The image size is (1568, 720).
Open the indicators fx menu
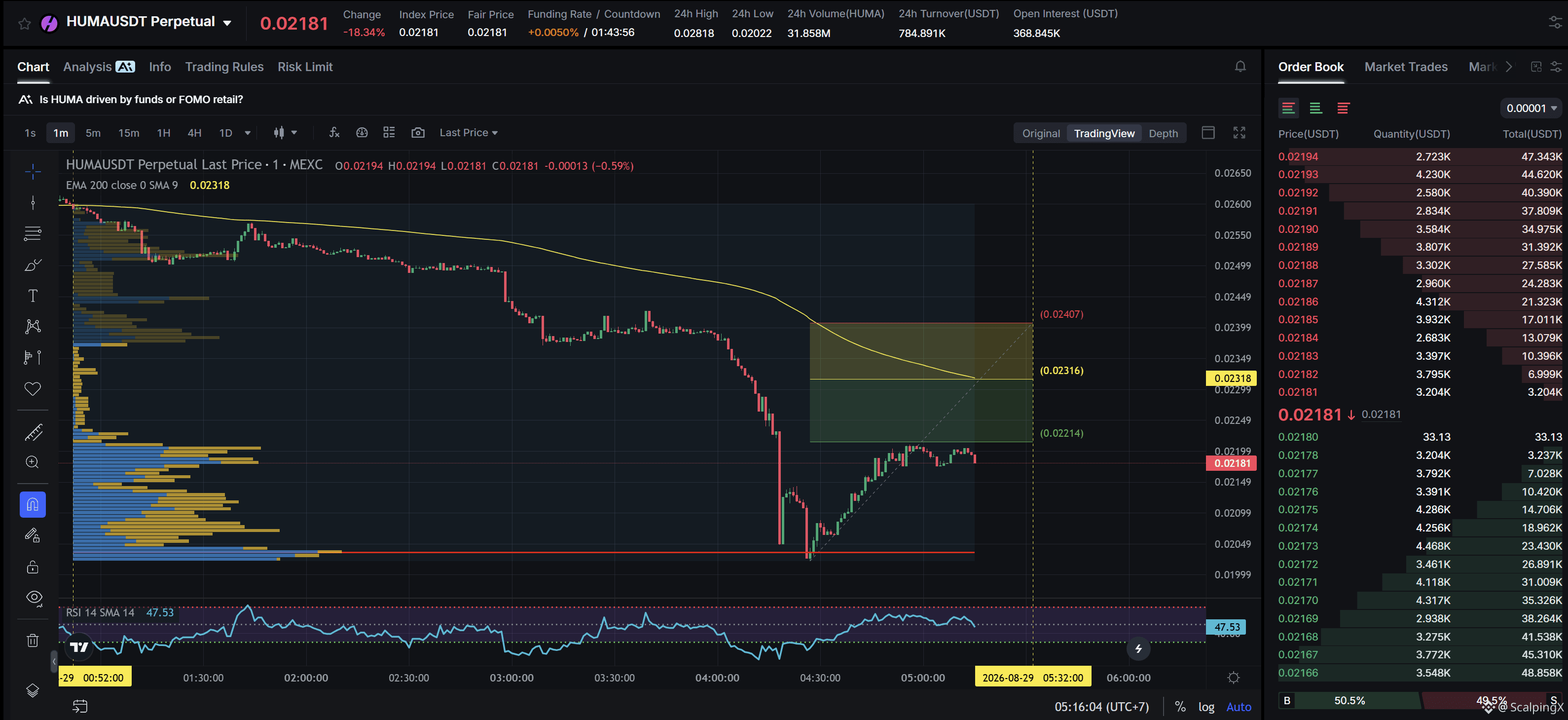coord(334,132)
